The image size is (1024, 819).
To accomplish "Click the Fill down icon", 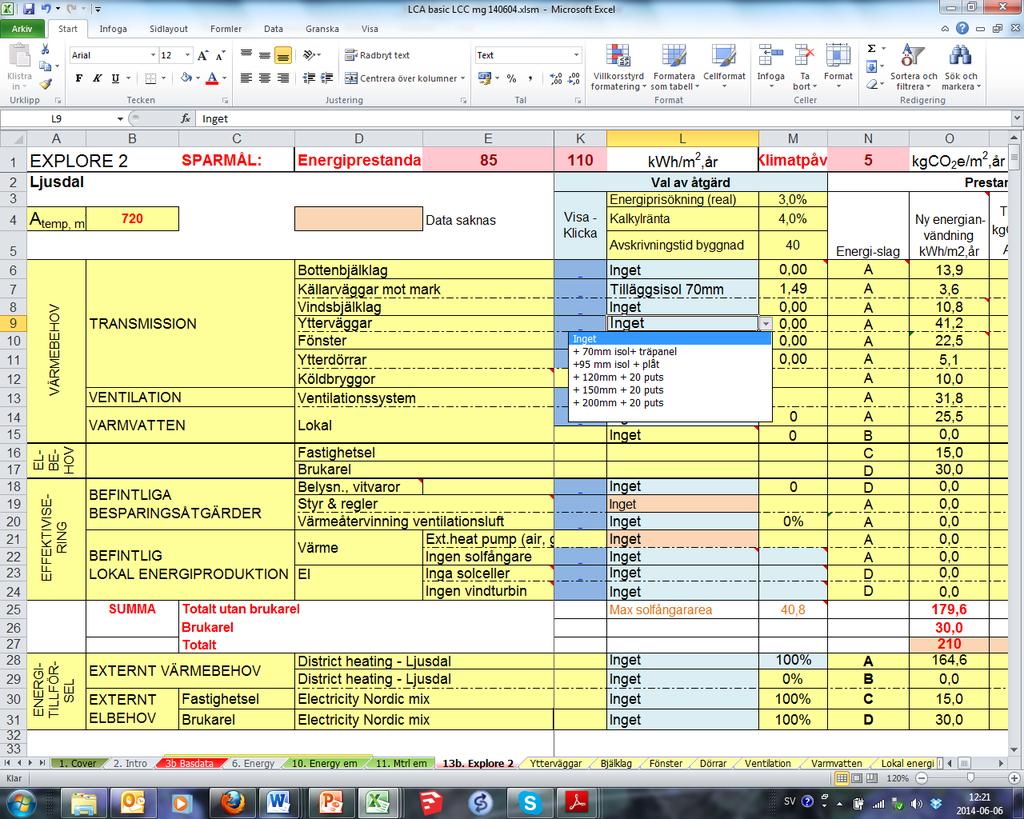I will 871,67.
